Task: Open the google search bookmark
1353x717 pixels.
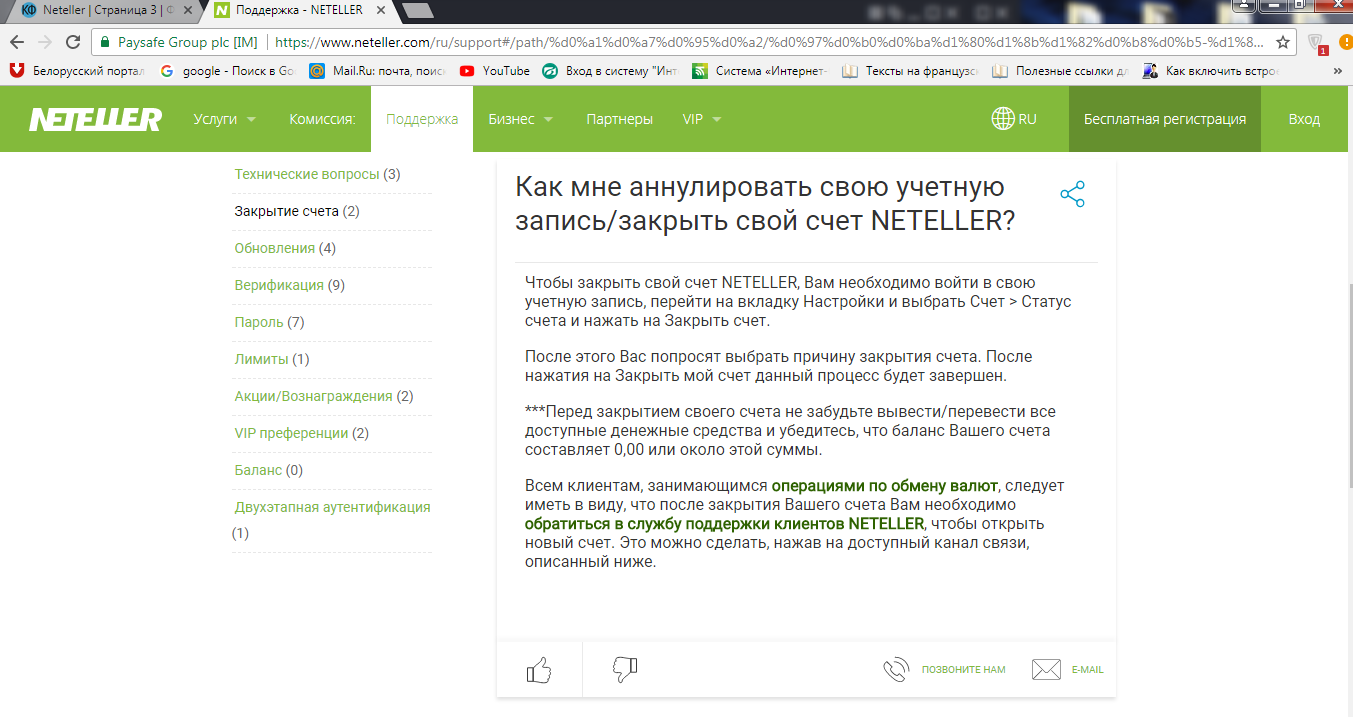Action: (228, 71)
